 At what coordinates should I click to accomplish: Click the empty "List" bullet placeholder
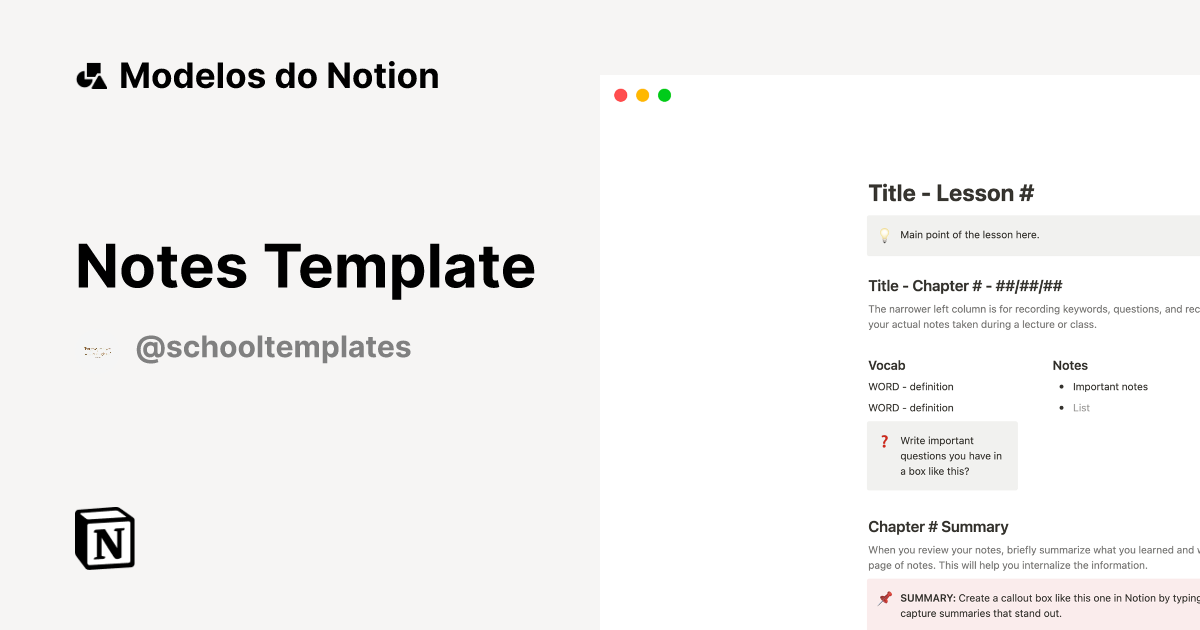pos(1081,408)
